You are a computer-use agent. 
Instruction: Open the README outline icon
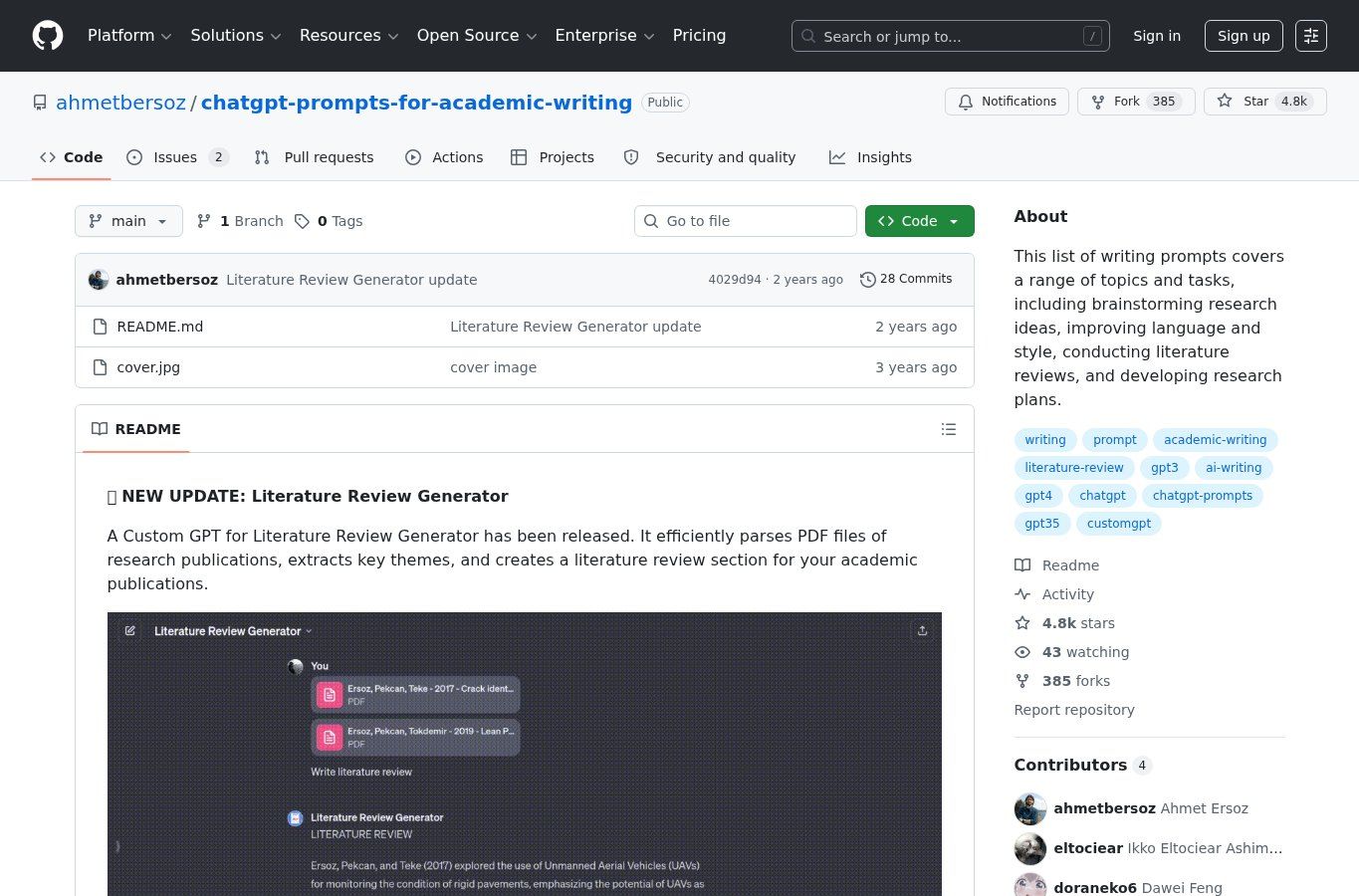point(949,429)
